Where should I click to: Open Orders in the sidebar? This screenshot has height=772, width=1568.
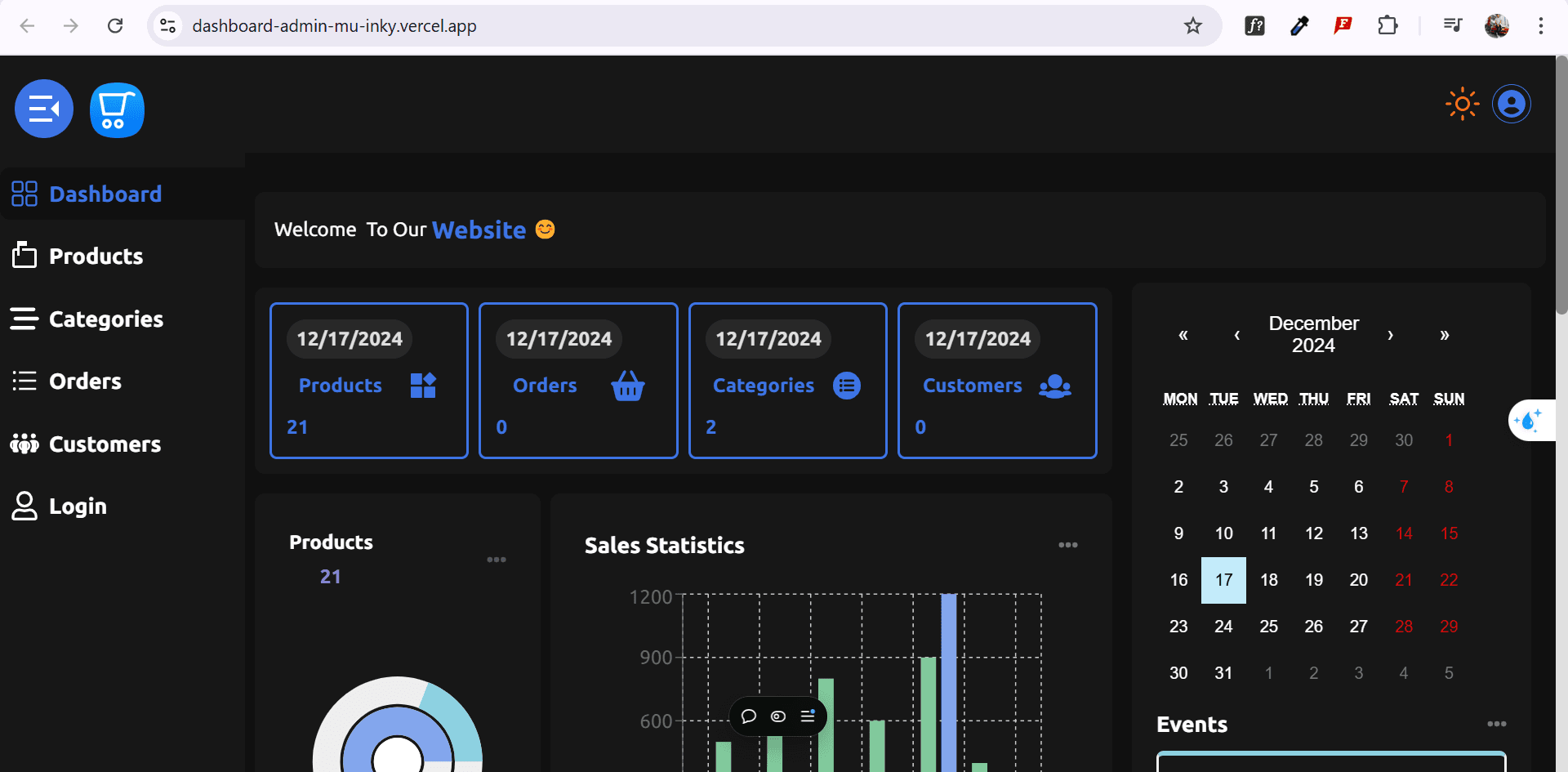pyautogui.click(x=122, y=381)
